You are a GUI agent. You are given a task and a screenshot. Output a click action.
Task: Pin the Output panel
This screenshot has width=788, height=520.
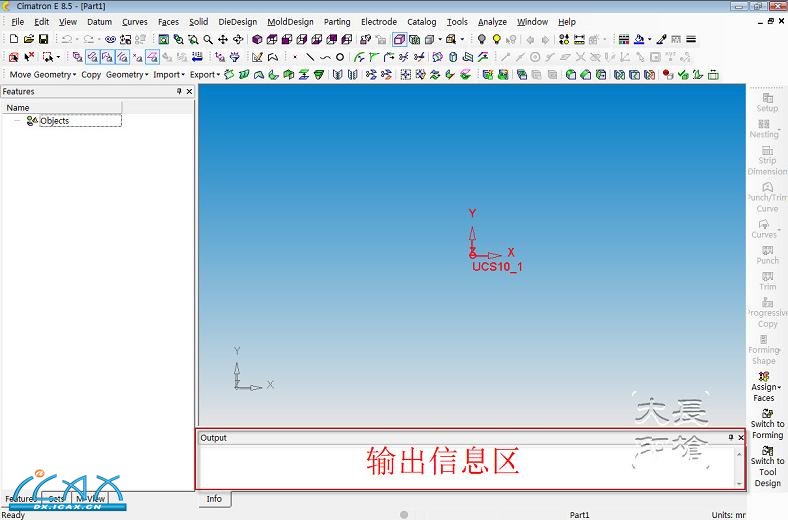(731, 437)
